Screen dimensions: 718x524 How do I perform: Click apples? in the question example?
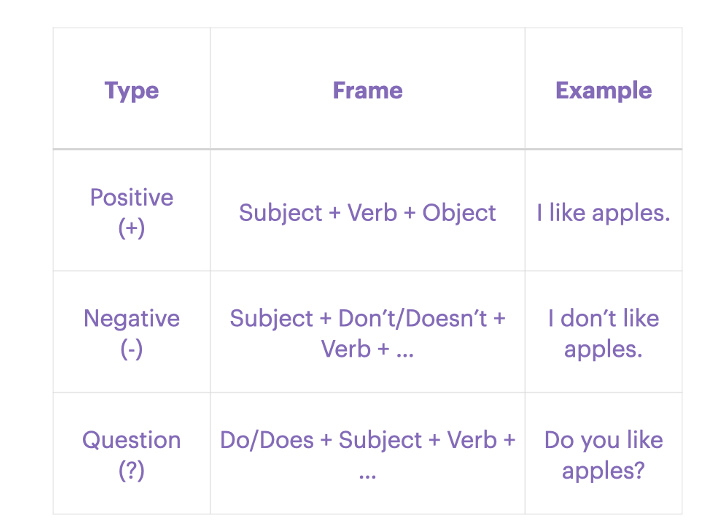[603, 470]
